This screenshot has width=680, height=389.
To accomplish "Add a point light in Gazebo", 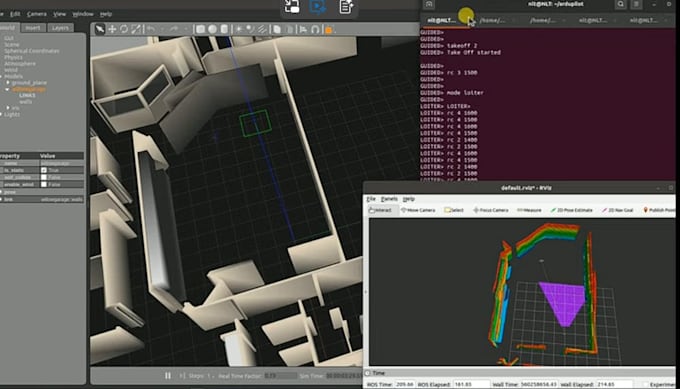I will coord(239,29).
